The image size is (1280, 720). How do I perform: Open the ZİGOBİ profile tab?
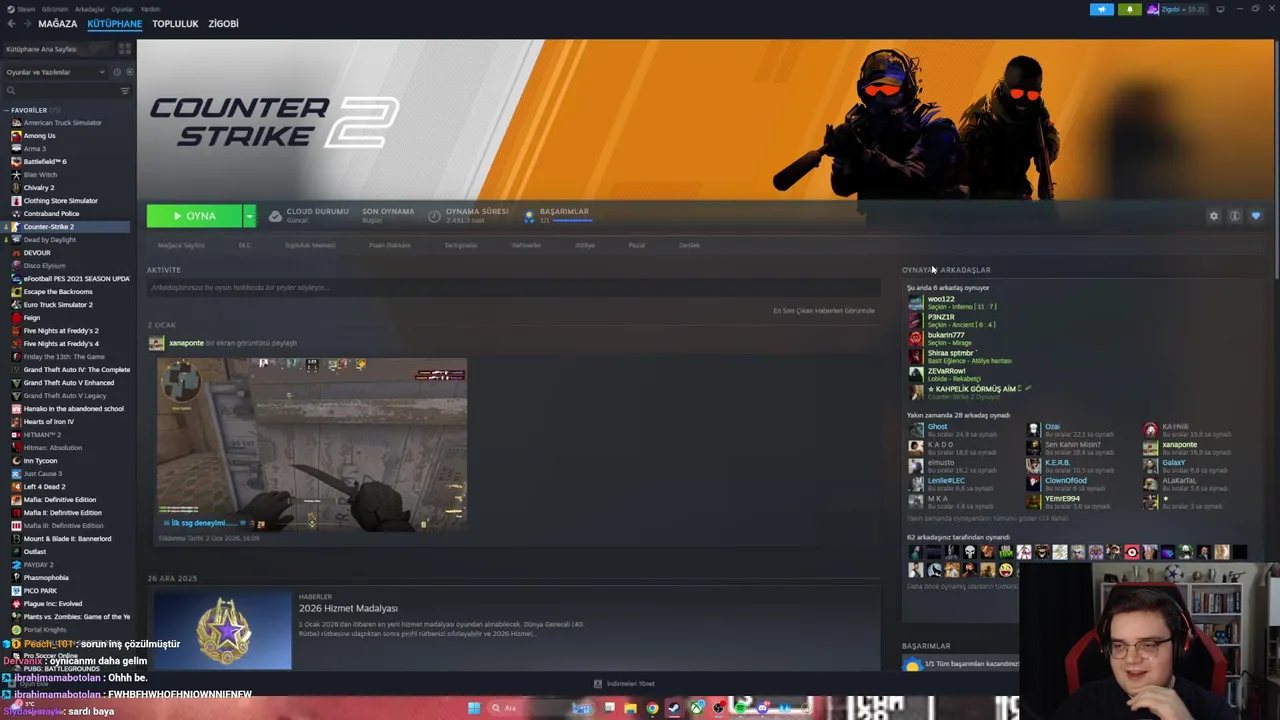223,24
